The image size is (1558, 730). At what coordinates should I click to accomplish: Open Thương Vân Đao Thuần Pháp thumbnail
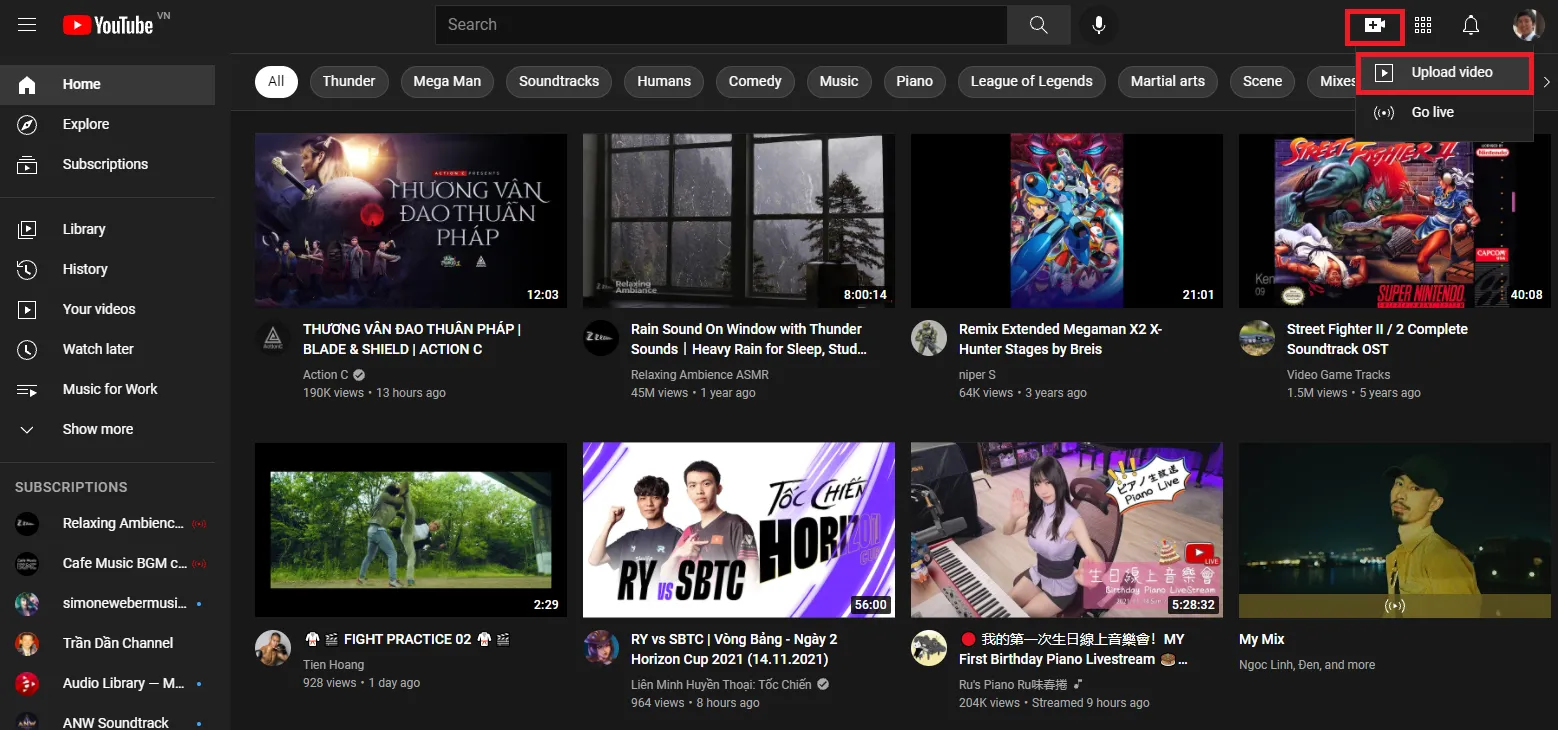[411, 221]
